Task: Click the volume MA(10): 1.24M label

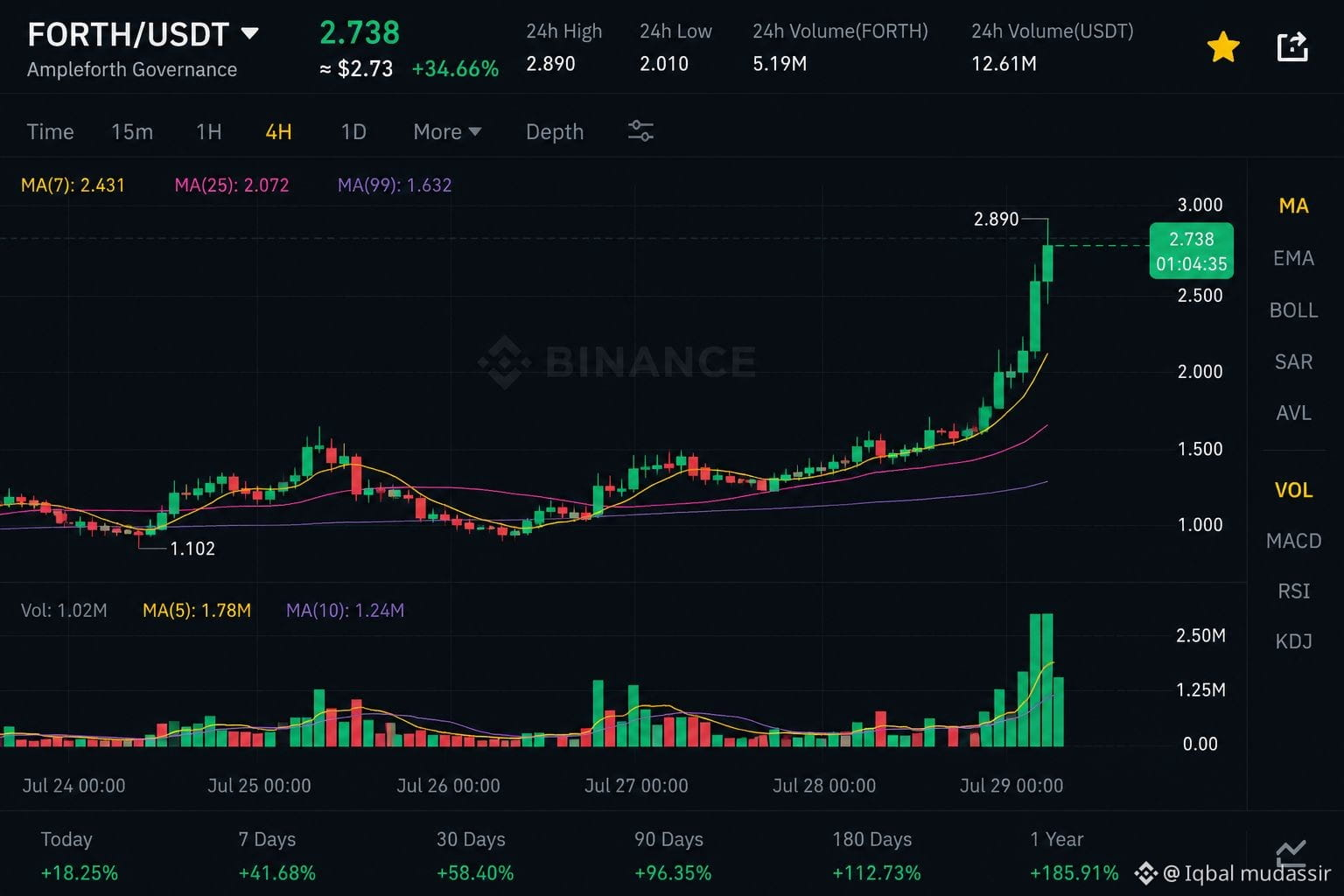Action: pos(345,610)
